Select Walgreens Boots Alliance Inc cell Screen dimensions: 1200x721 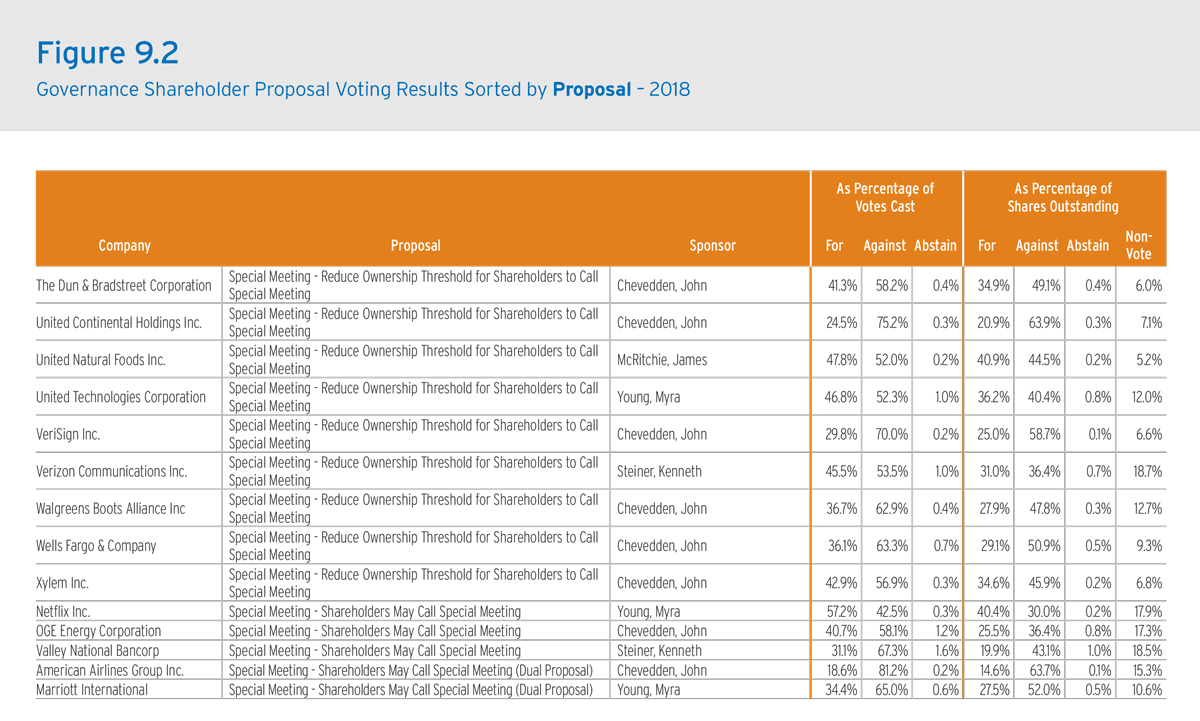(x=111, y=509)
